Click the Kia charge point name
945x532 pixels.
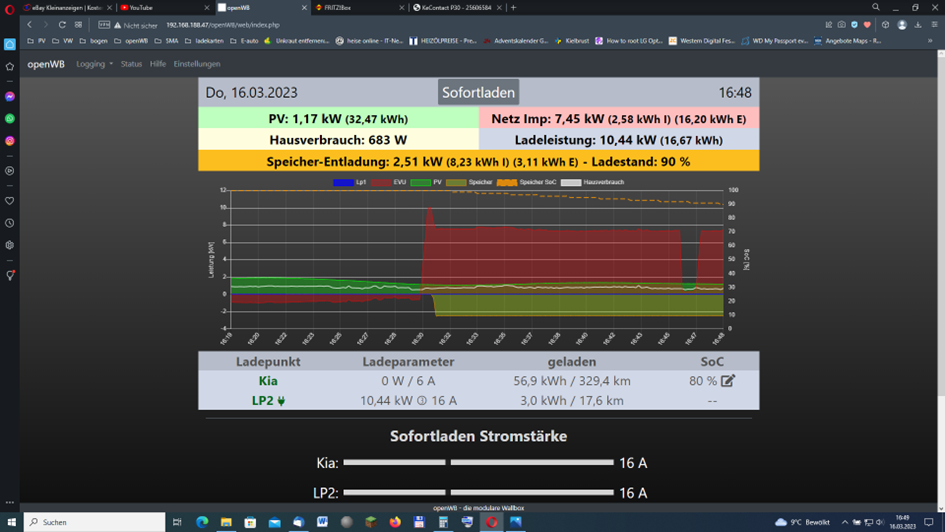(268, 381)
